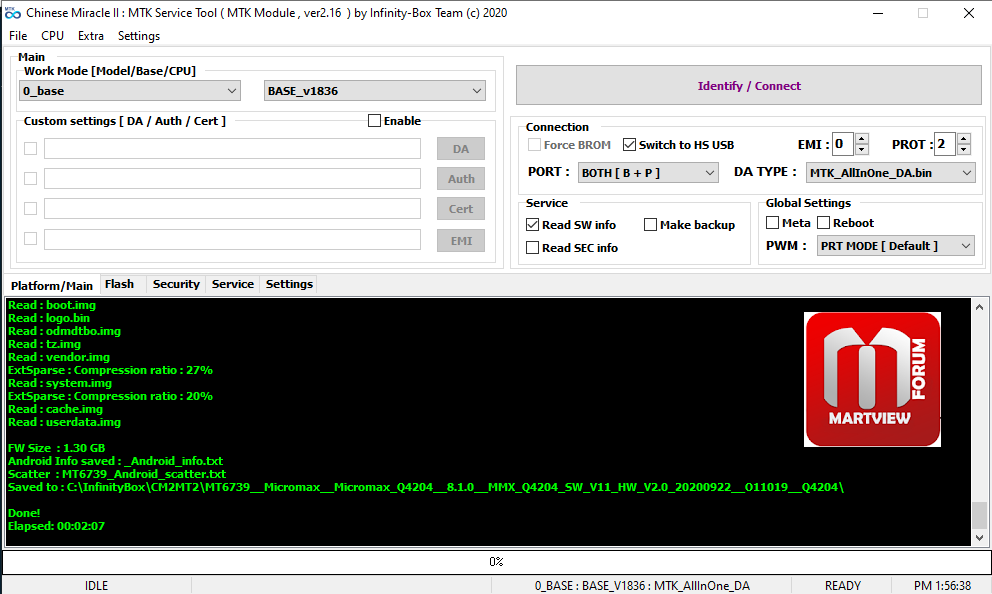This screenshot has width=992, height=594.
Task: Click the READY status bar entry
Action: (x=843, y=586)
